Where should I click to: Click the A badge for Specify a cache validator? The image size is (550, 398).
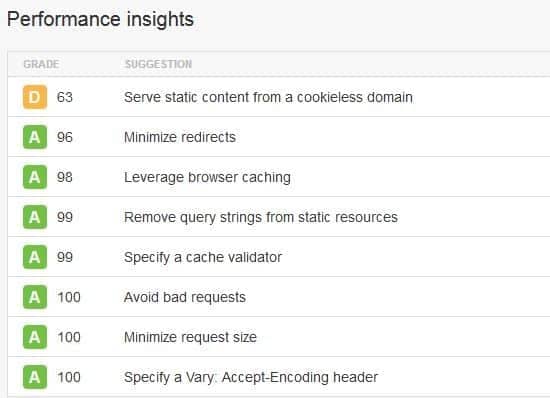click(x=35, y=257)
